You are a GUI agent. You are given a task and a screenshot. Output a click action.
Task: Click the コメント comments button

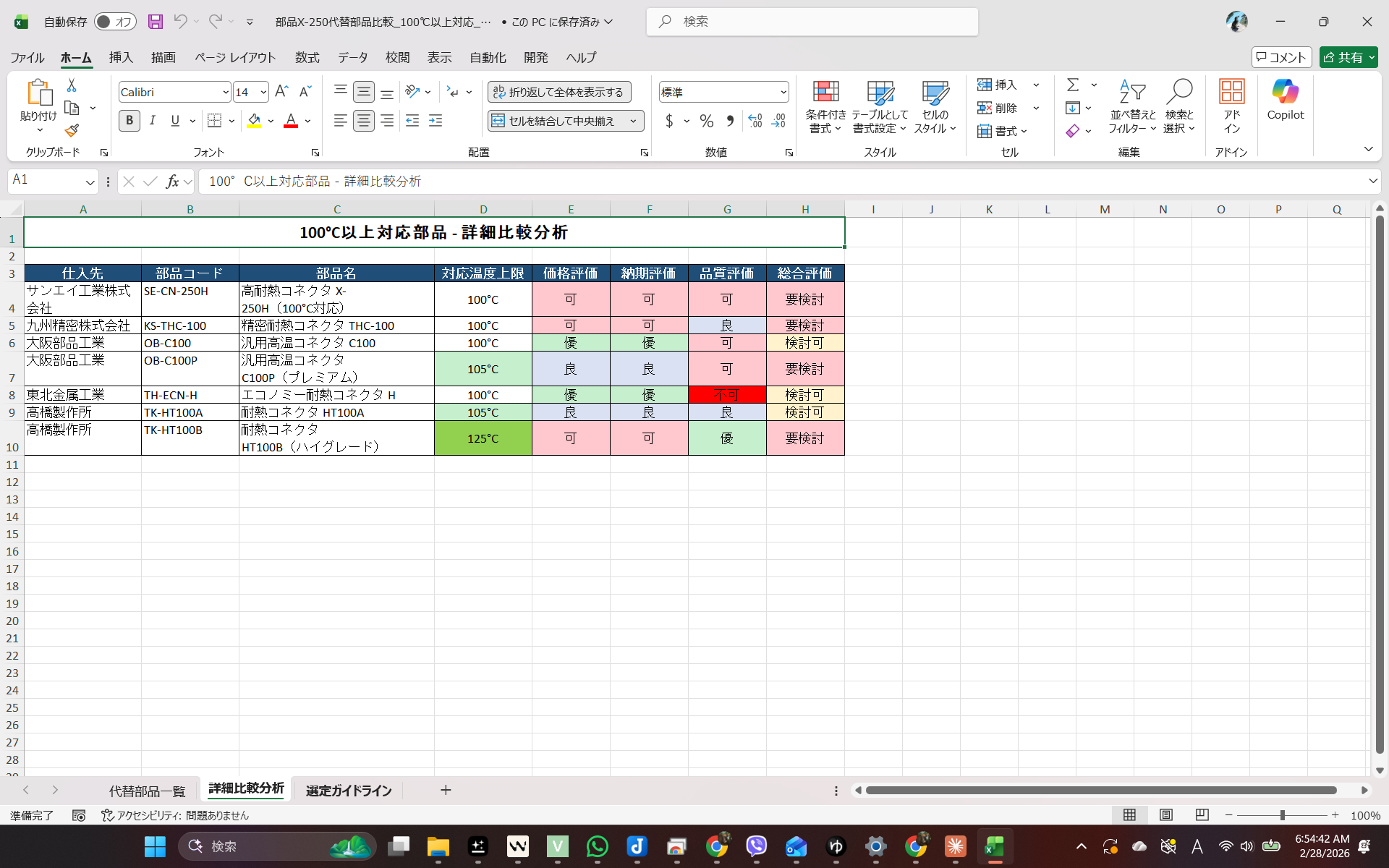tap(1281, 57)
